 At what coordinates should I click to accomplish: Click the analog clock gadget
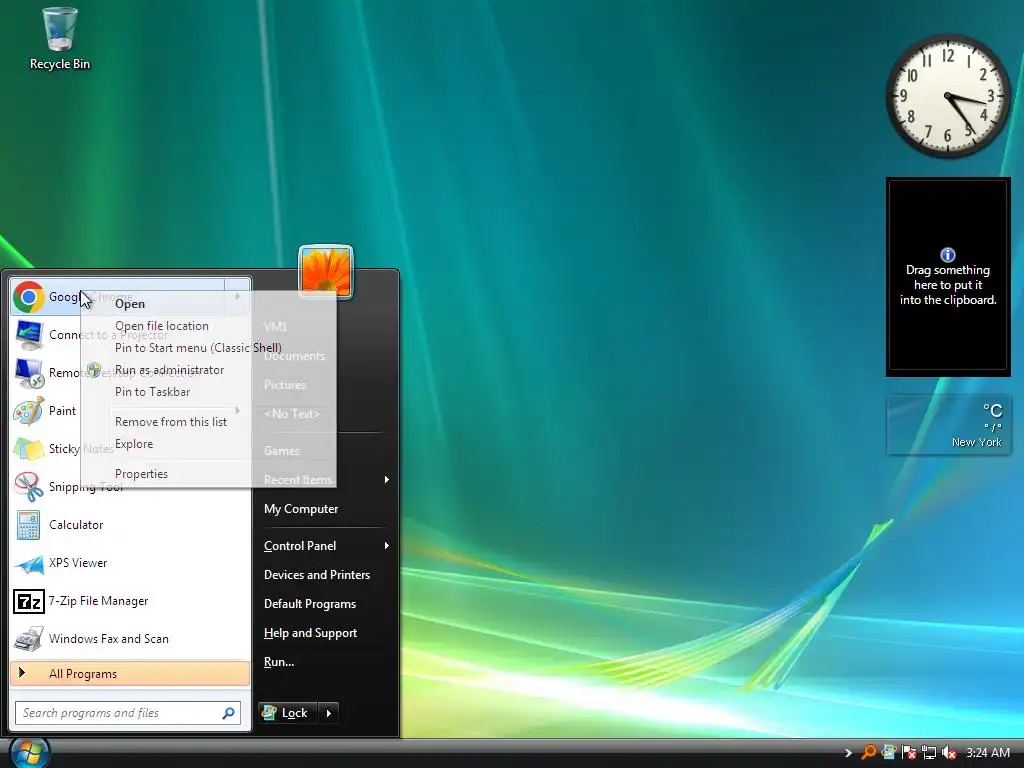(948, 97)
